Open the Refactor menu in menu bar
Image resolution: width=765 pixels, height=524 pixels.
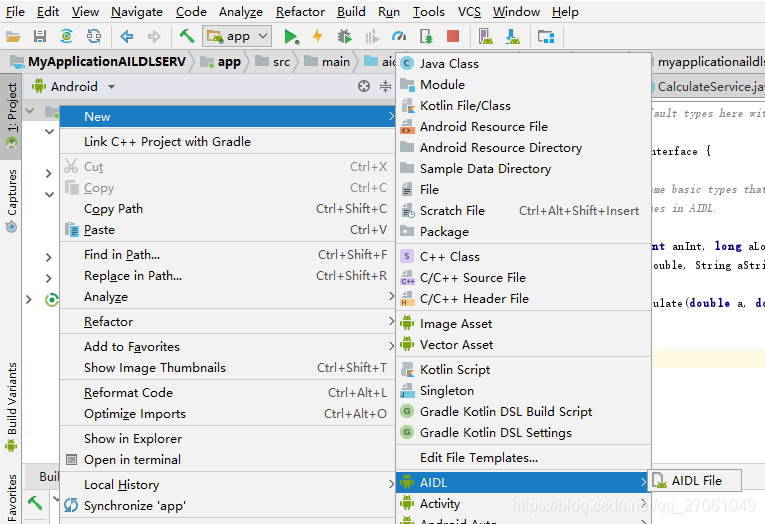pos(300,12)
